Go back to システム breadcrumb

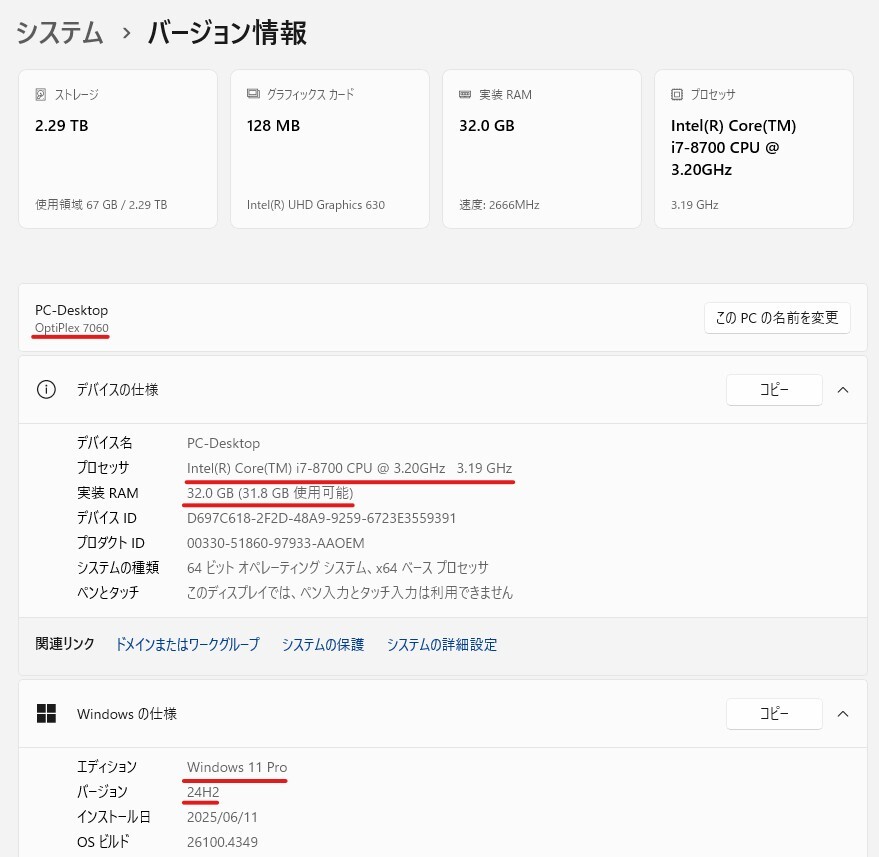(x=60, y=32)
